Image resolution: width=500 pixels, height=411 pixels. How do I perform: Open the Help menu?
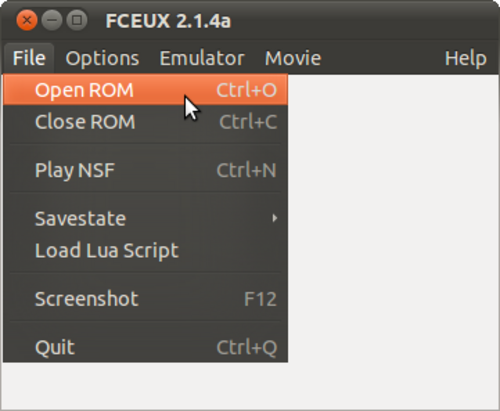point(466,58)
